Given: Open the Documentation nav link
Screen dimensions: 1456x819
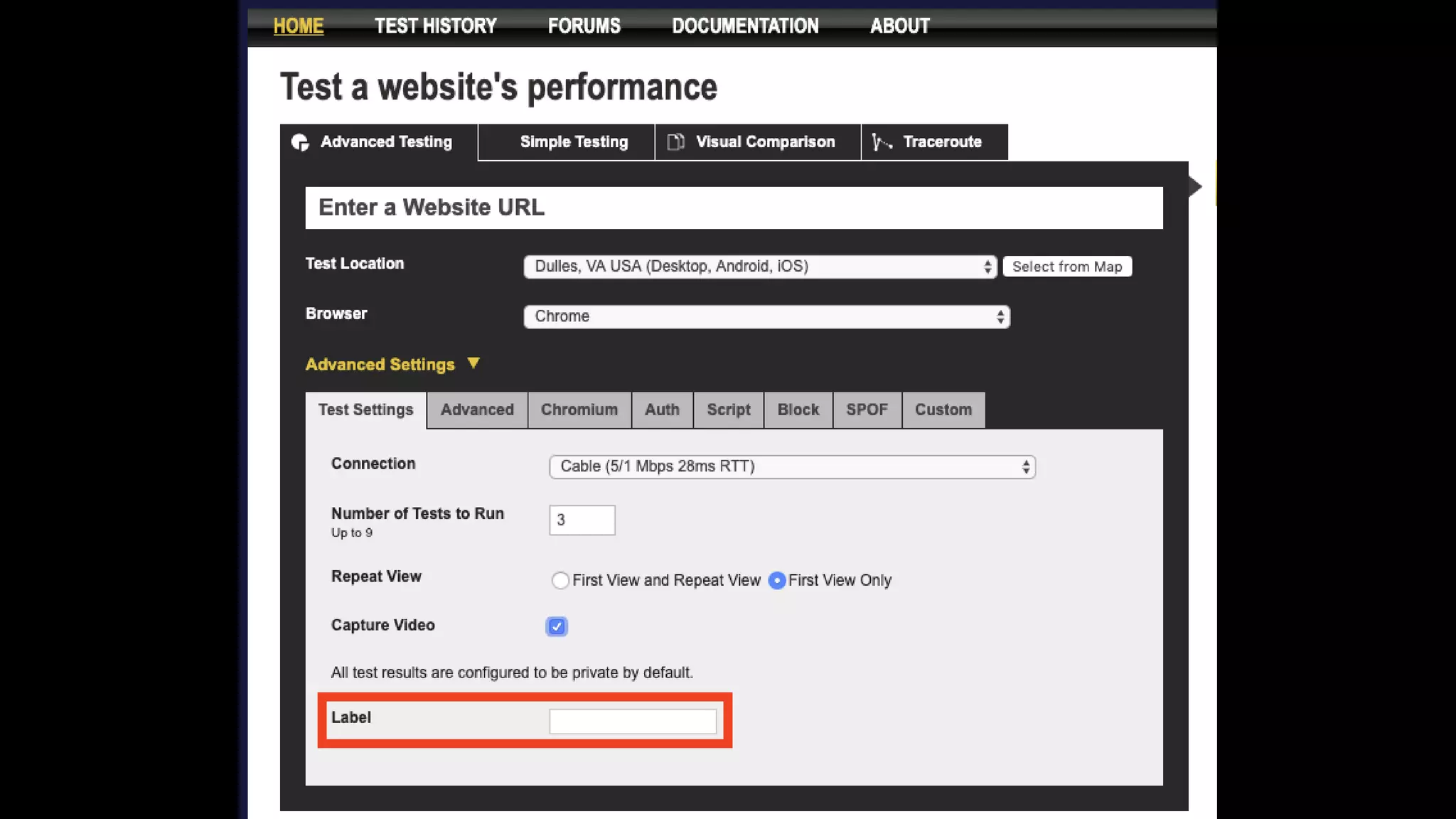Looking at the screenshot, I should pyautogui.click(x=745, y=26).
